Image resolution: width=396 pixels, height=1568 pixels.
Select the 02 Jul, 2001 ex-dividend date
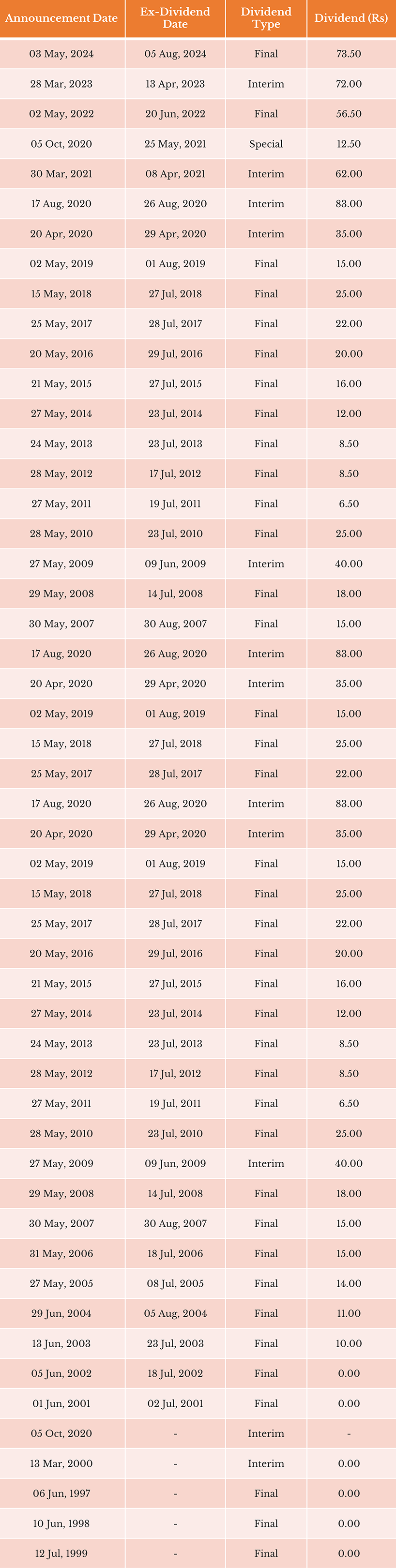(175, 1403)
